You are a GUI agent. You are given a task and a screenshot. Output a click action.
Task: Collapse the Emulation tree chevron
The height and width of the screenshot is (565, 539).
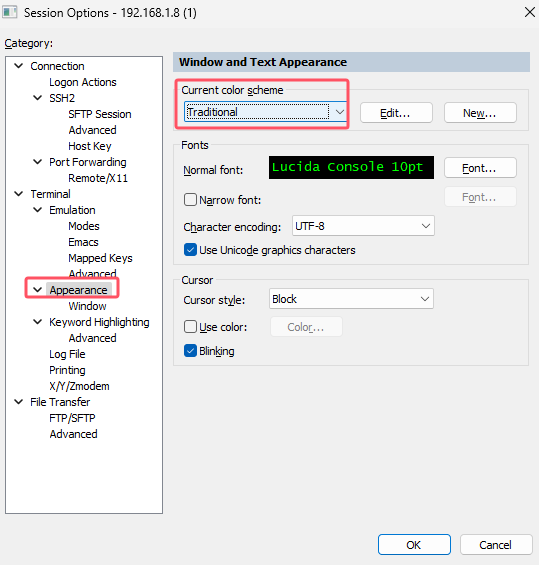pos(37,210)
